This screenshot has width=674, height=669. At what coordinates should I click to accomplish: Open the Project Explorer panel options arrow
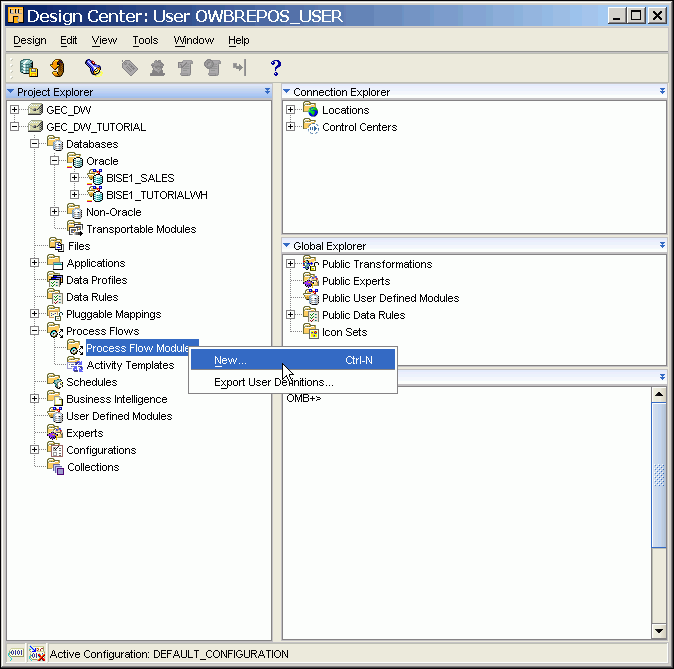[267, 91]
